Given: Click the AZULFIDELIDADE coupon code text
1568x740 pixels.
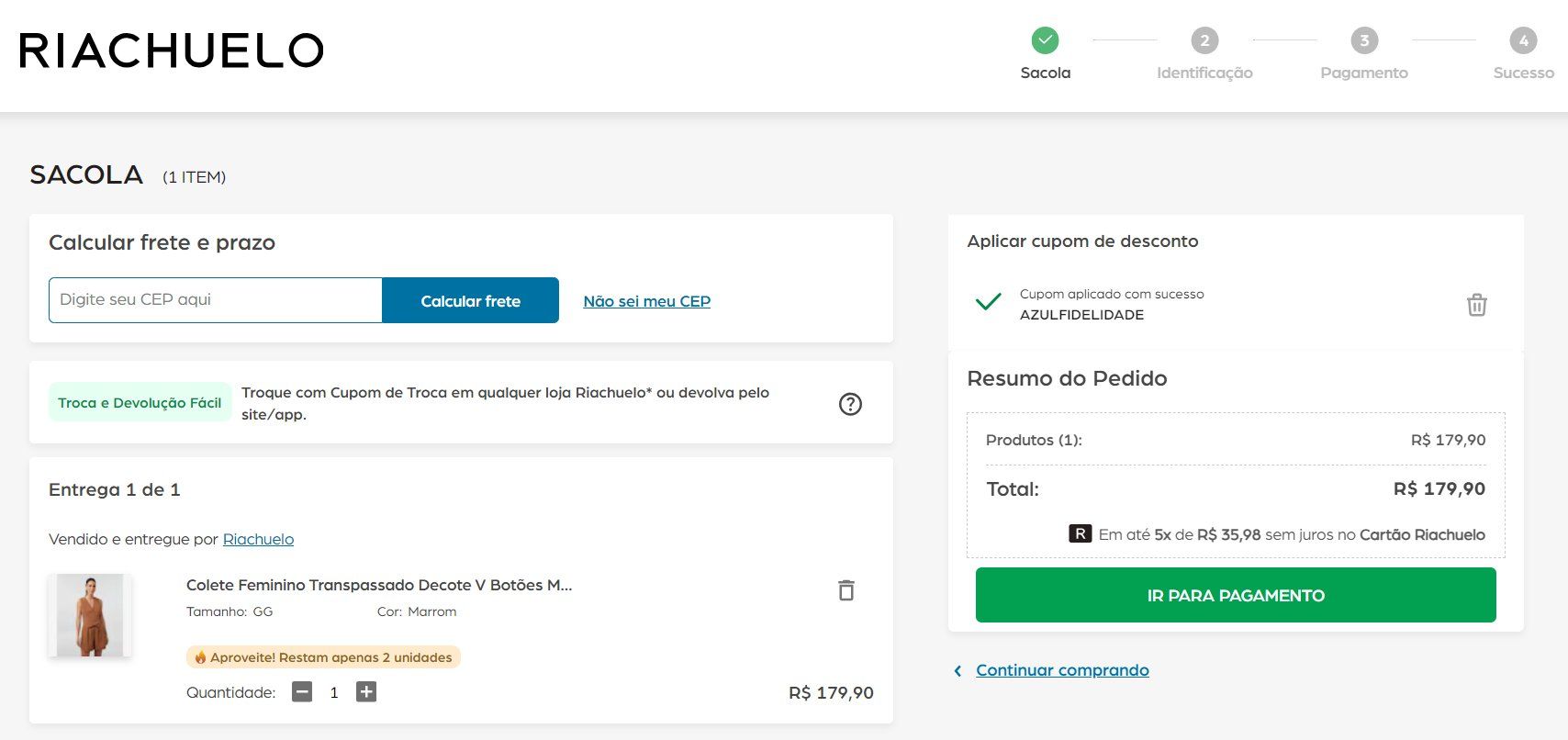Looking at the screenshot, I should pyautogui.click(x=1081, y=315).
